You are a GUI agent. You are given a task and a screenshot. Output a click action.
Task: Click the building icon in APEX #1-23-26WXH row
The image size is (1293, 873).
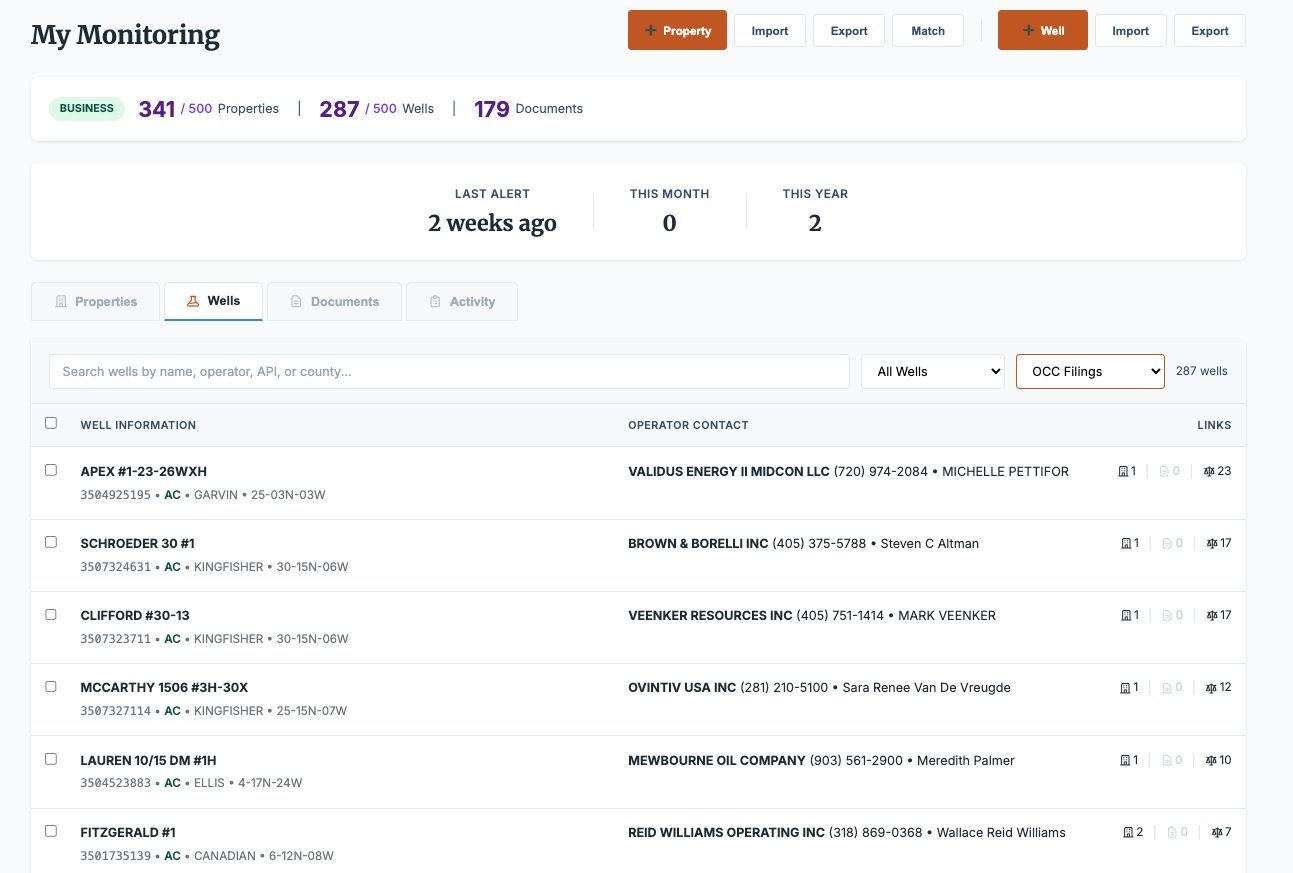coord(1123,471)
